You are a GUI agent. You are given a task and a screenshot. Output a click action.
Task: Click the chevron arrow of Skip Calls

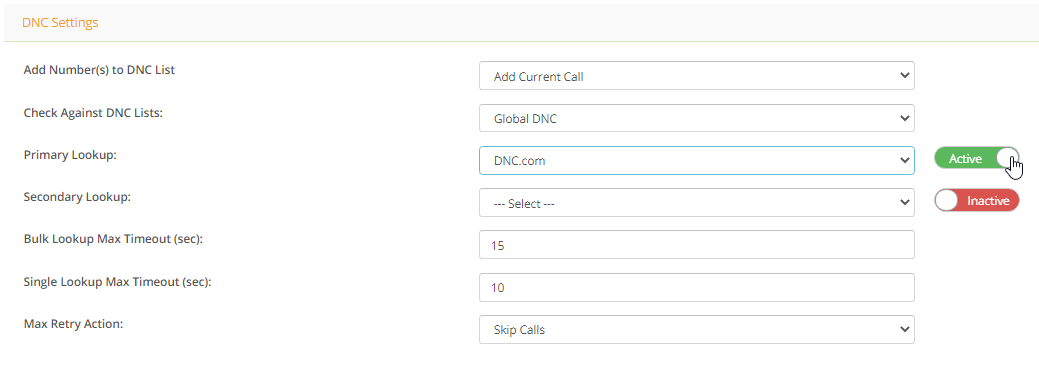(x=904, y=329)
